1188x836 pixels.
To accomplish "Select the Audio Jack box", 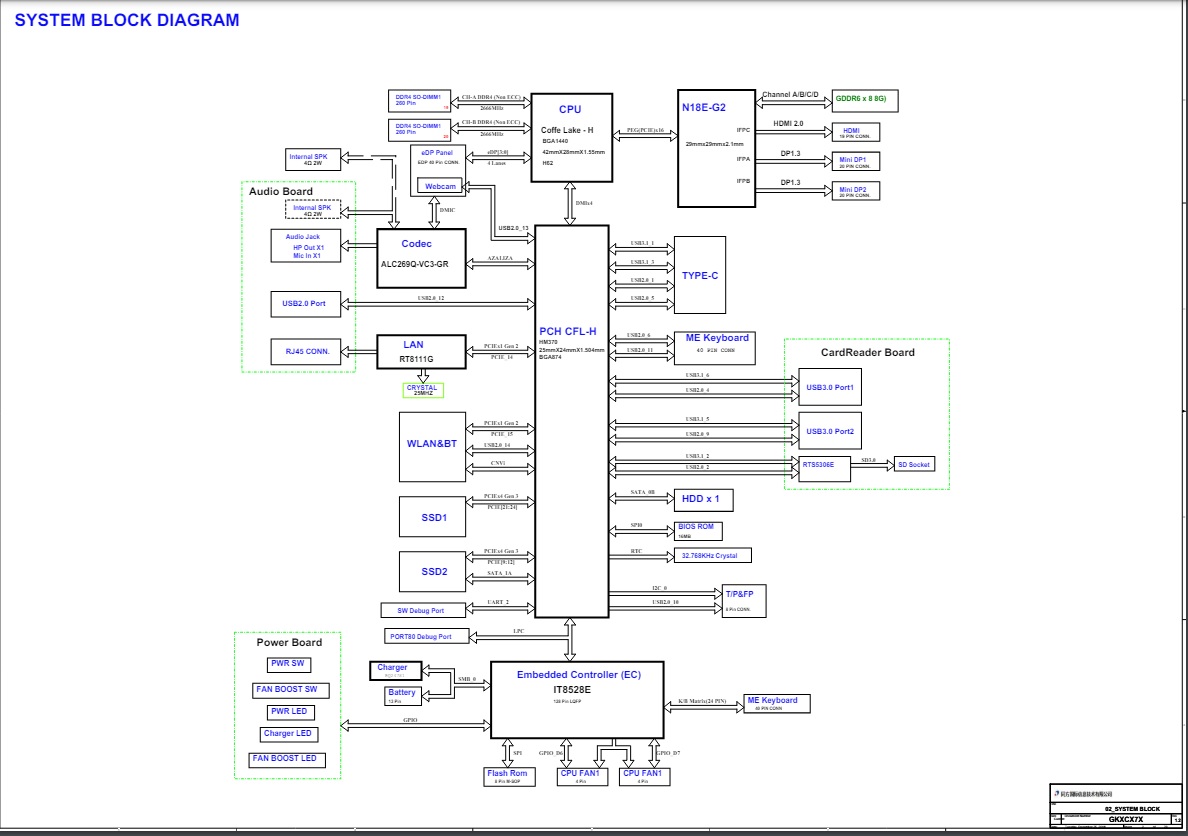I will [306, 246].
